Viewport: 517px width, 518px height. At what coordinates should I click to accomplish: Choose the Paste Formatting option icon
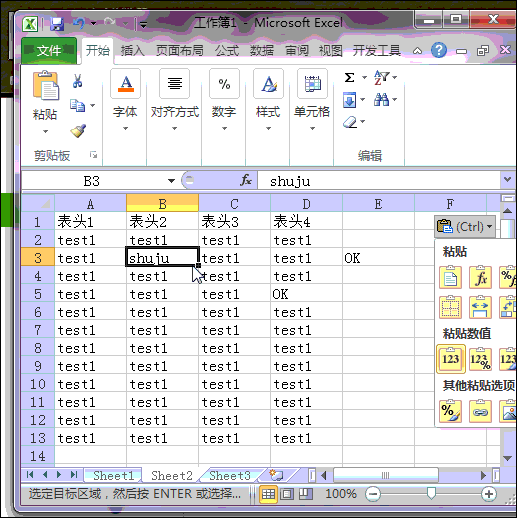pos(450,411)
